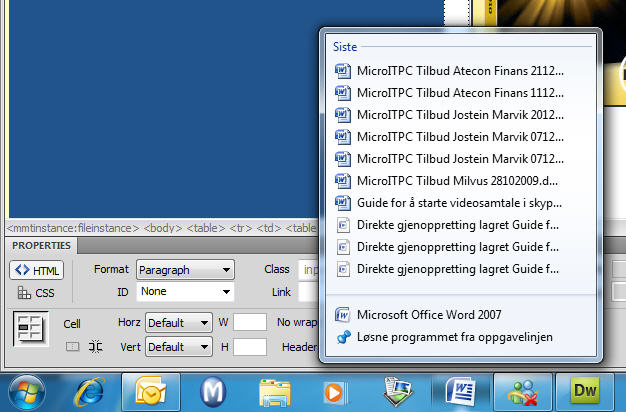The width and height of the screenshot is (626, 412).
Task: Click the document icon of Milvus 28102009
Action: (343, 181)
